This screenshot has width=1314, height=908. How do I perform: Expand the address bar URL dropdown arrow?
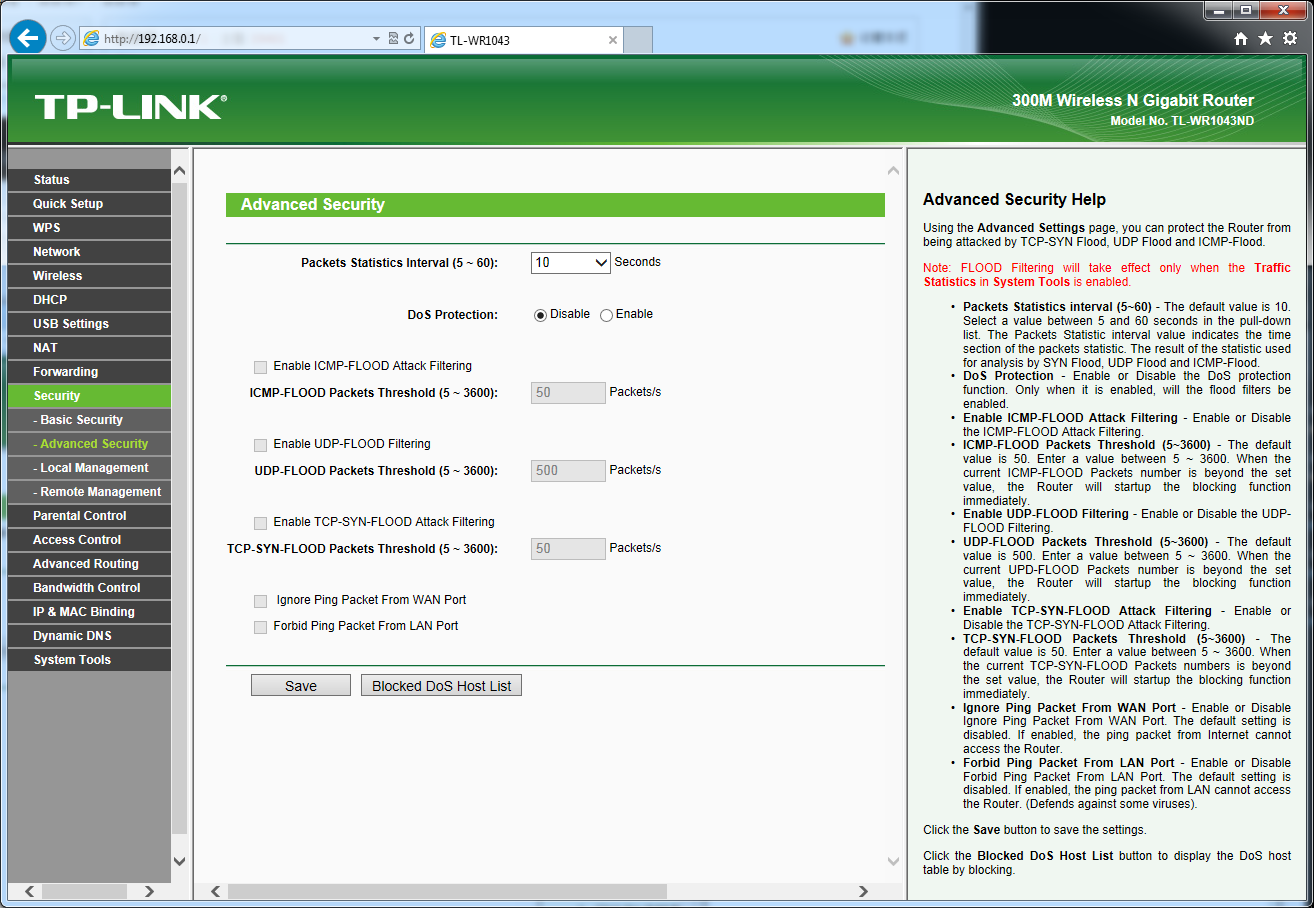click(376, 39)
